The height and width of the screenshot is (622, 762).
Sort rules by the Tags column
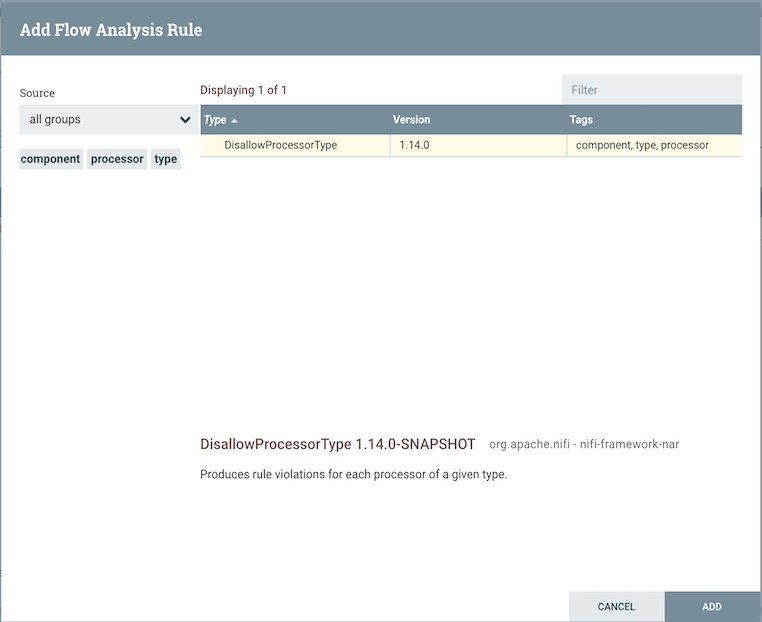(x=581, y=120)
